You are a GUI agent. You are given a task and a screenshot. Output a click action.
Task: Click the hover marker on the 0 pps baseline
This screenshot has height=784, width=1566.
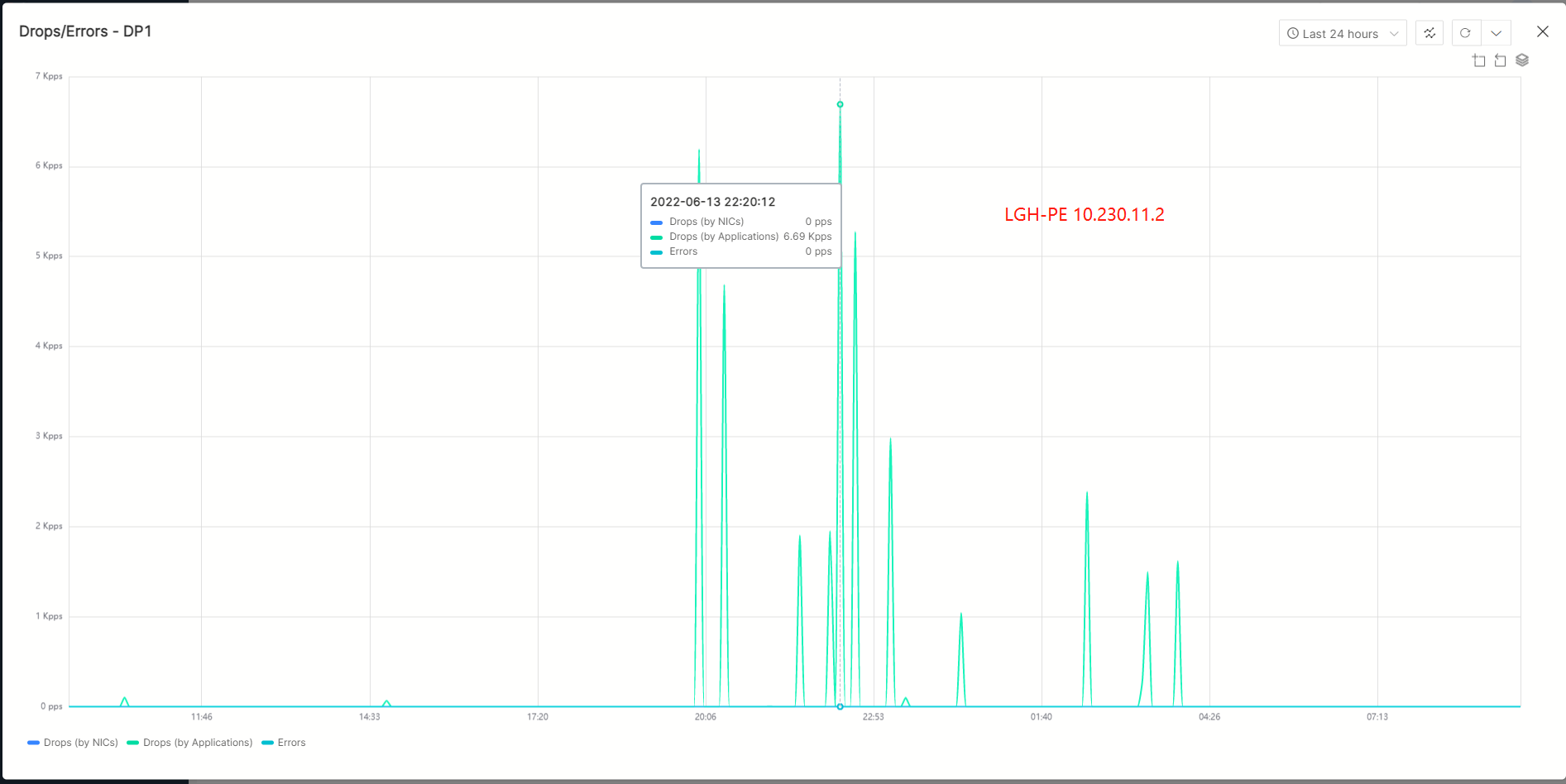pyautogui.click(x=840, y=706)
